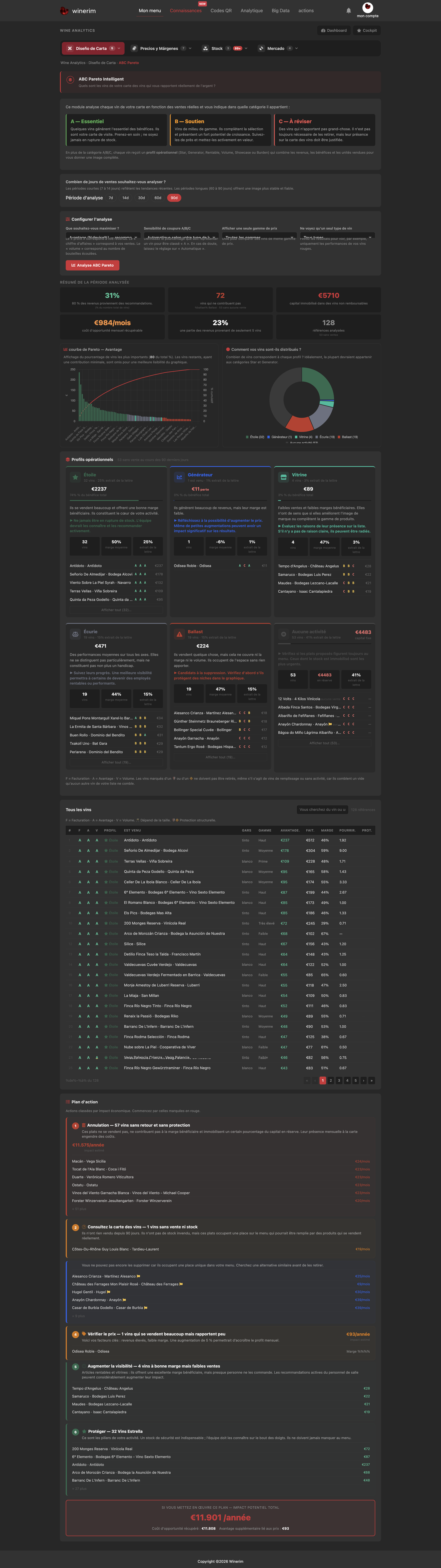Open the 'Que souhaitez-vous maximiser' dropdown

click(103, 237)
